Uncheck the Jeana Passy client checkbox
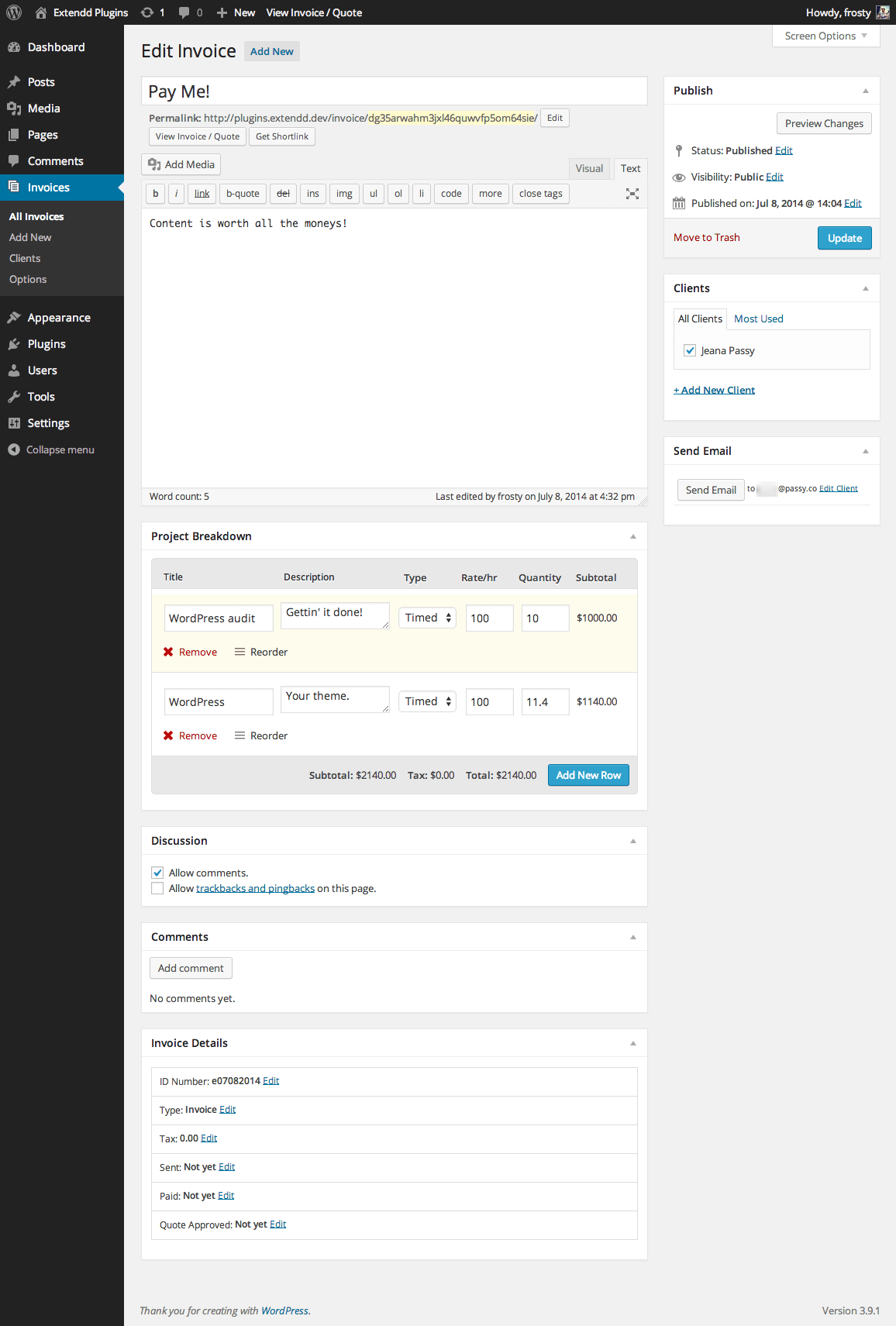 690,350
